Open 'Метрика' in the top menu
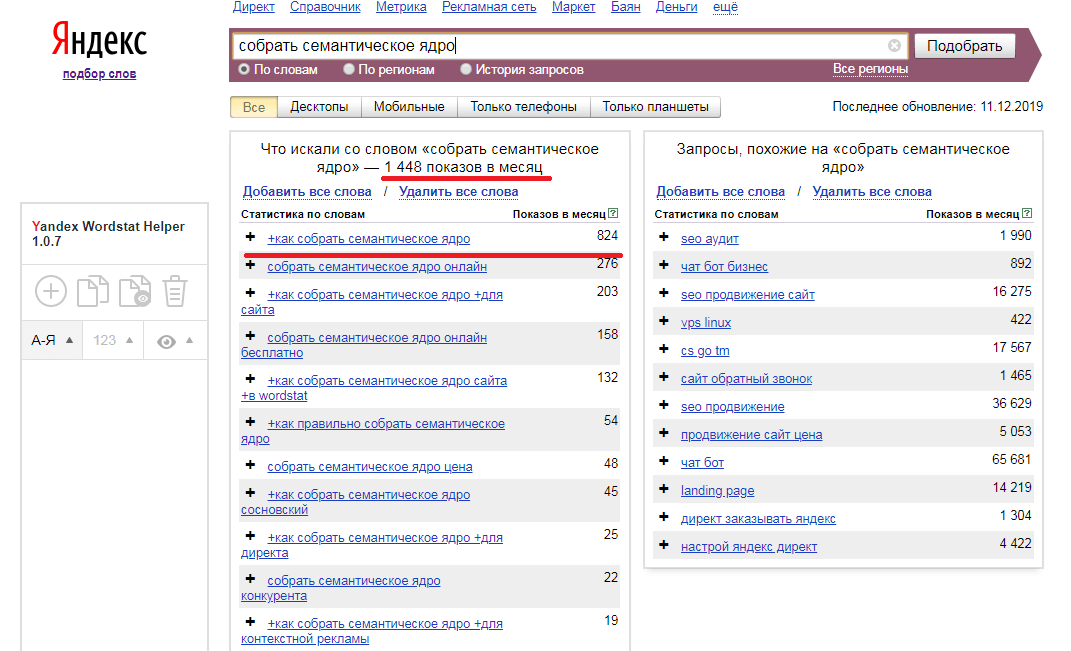 tap(401, 7)
